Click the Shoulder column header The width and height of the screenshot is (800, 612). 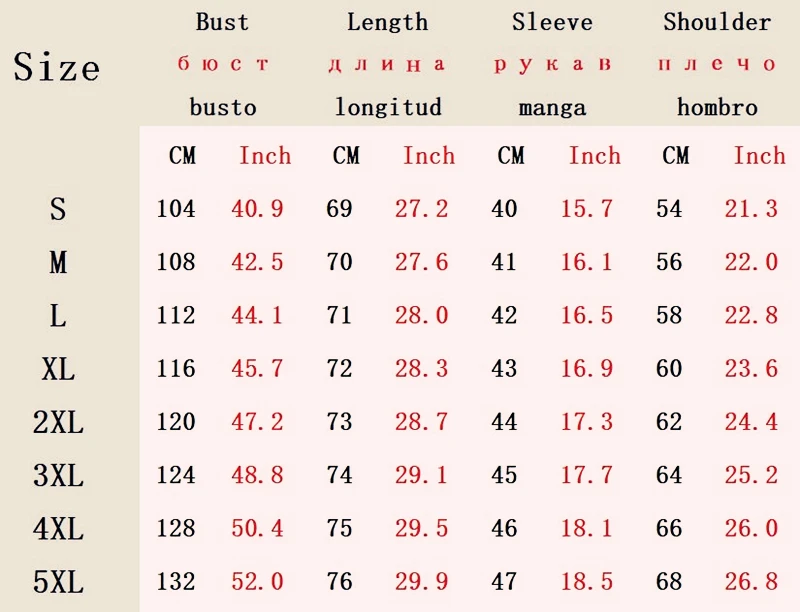[x=717, y=21]
